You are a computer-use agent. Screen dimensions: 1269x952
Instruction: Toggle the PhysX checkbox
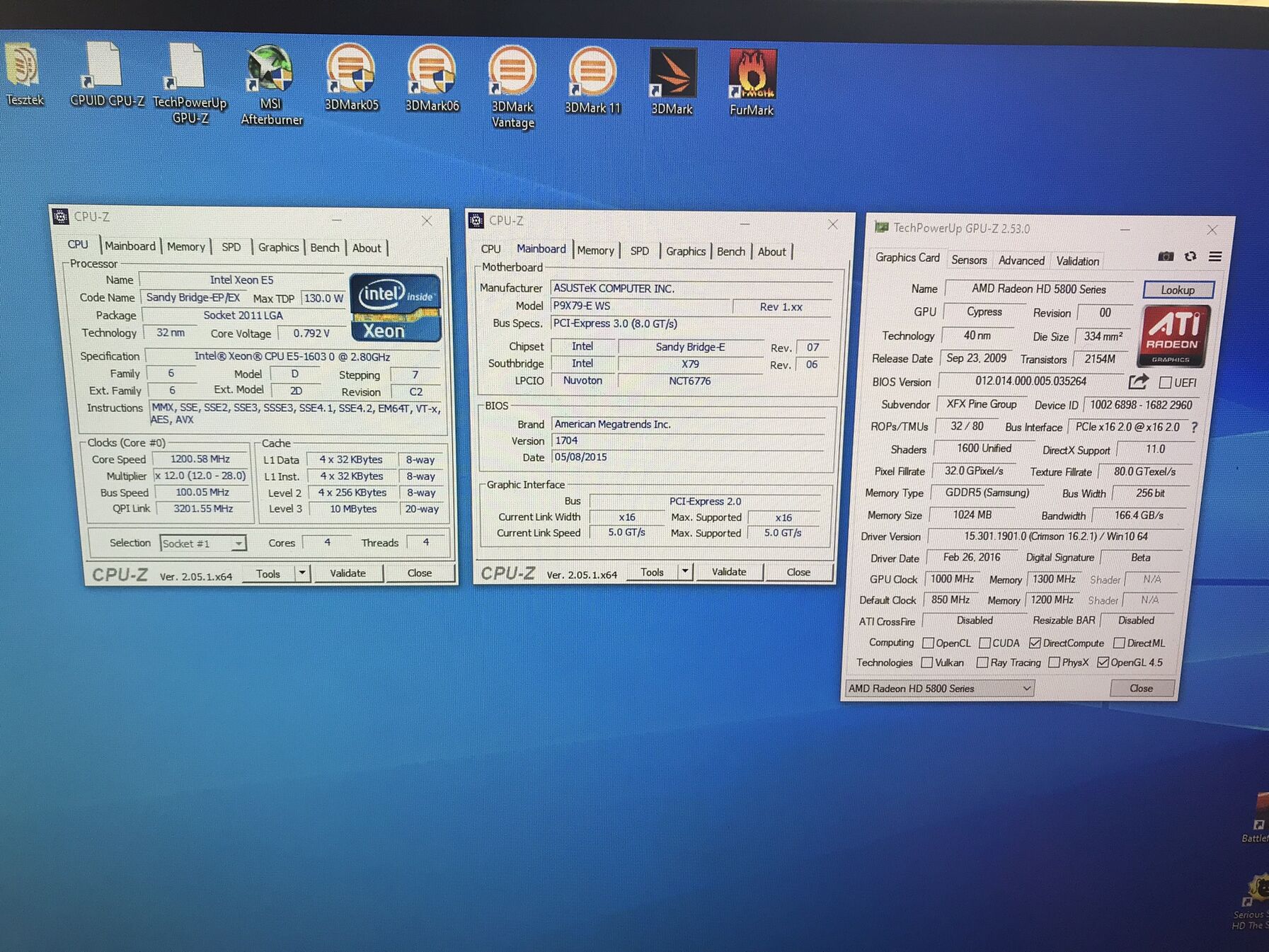coord(1054,663)
